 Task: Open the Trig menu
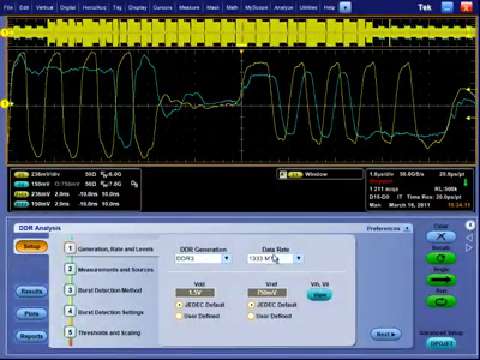117,7
